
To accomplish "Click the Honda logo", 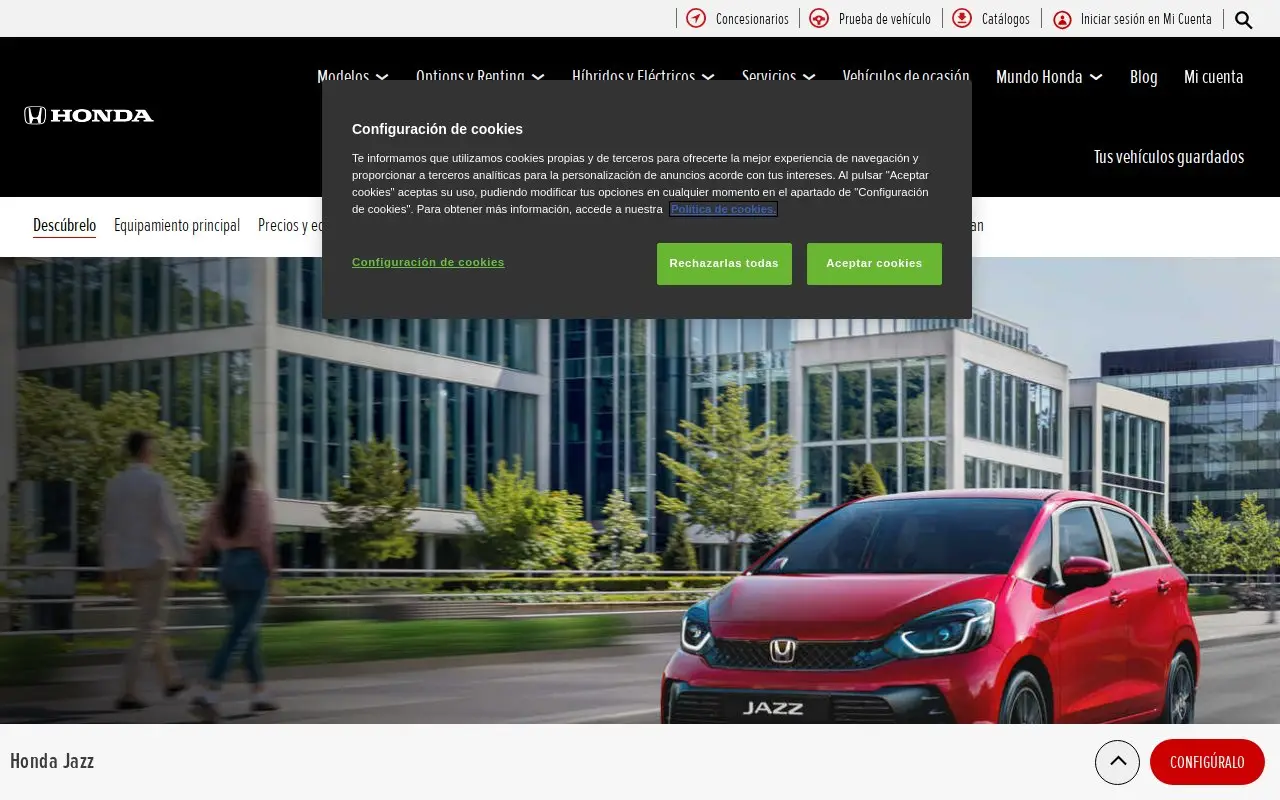I will click(89, 115).
